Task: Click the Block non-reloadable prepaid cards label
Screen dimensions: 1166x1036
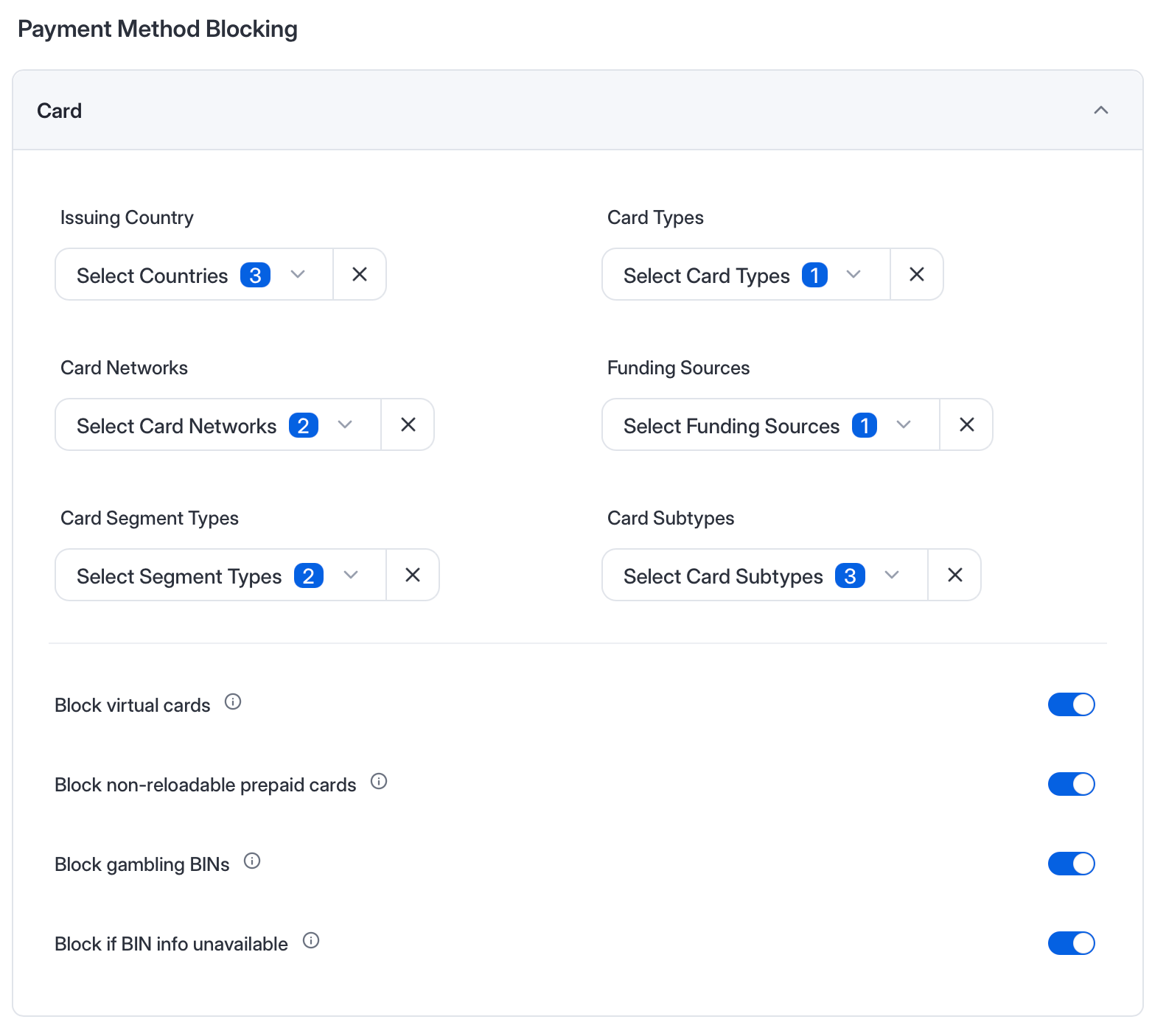Action: tap(206, 785)
